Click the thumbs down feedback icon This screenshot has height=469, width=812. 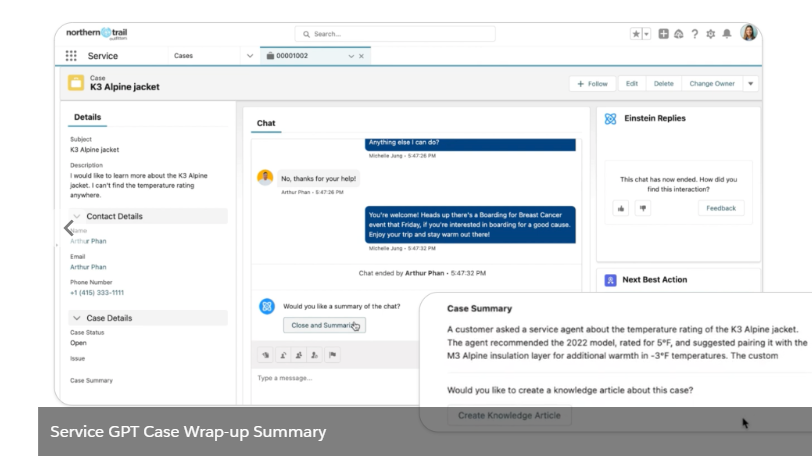[x=643, y=208]
